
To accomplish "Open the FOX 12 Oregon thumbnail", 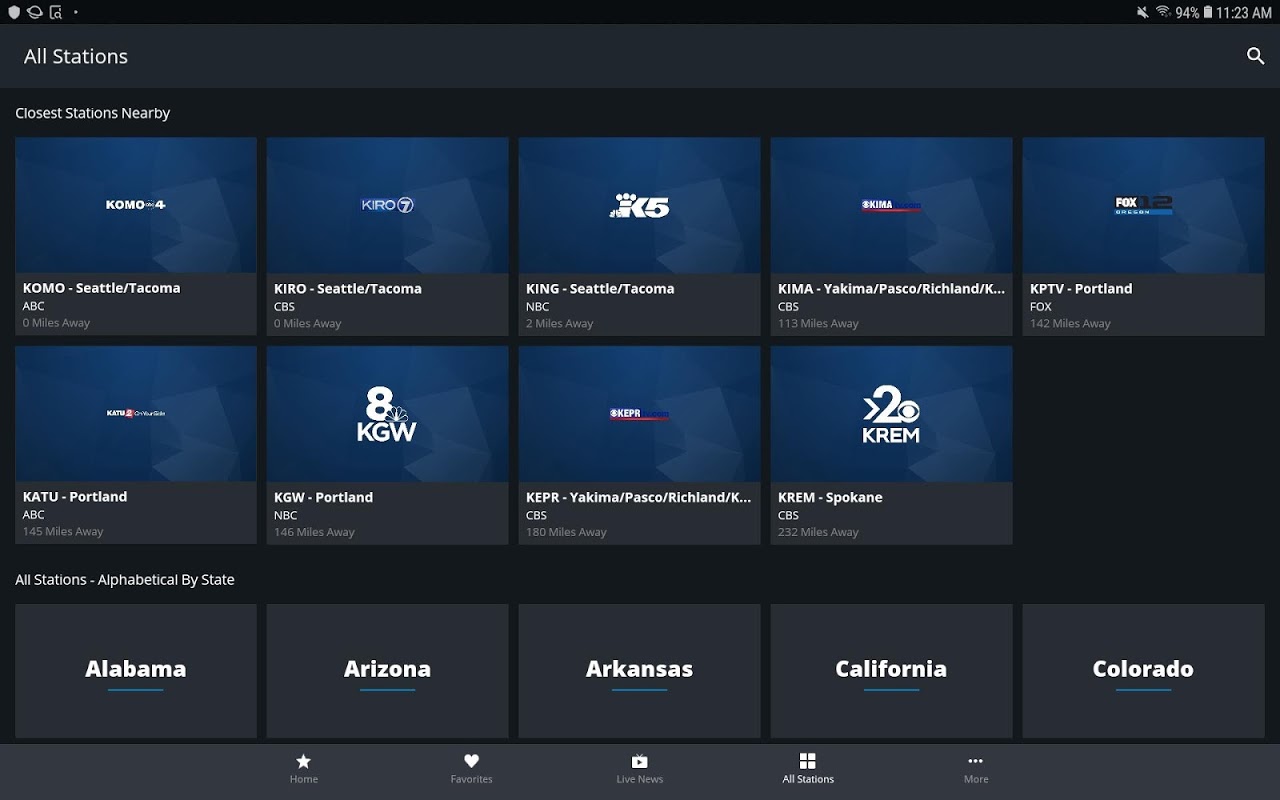I will [x=1144, y=205].
